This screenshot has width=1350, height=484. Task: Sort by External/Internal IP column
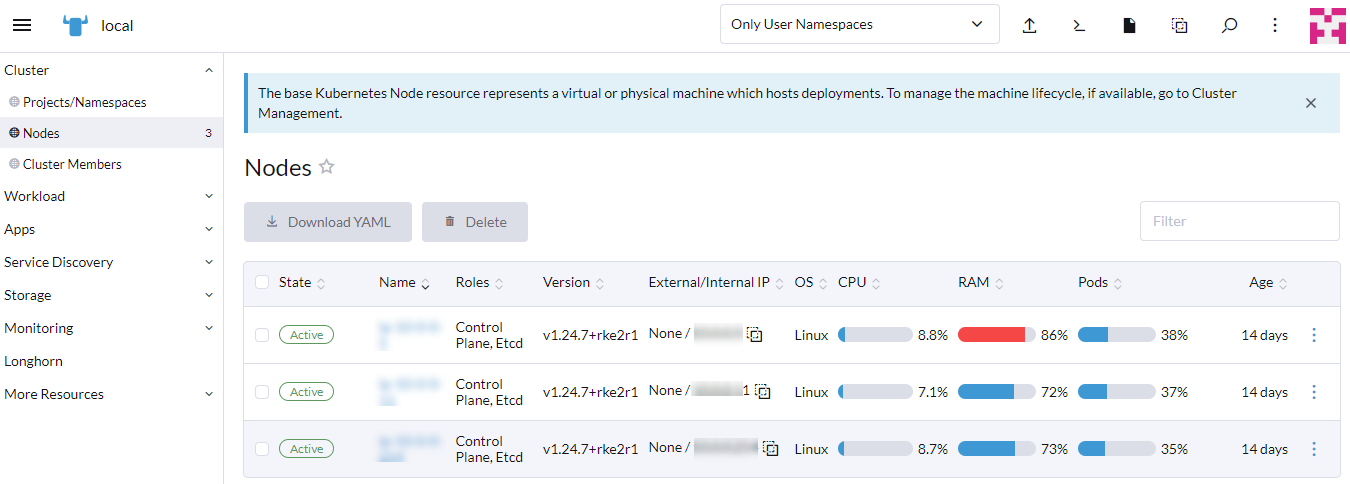pos(716,283)
